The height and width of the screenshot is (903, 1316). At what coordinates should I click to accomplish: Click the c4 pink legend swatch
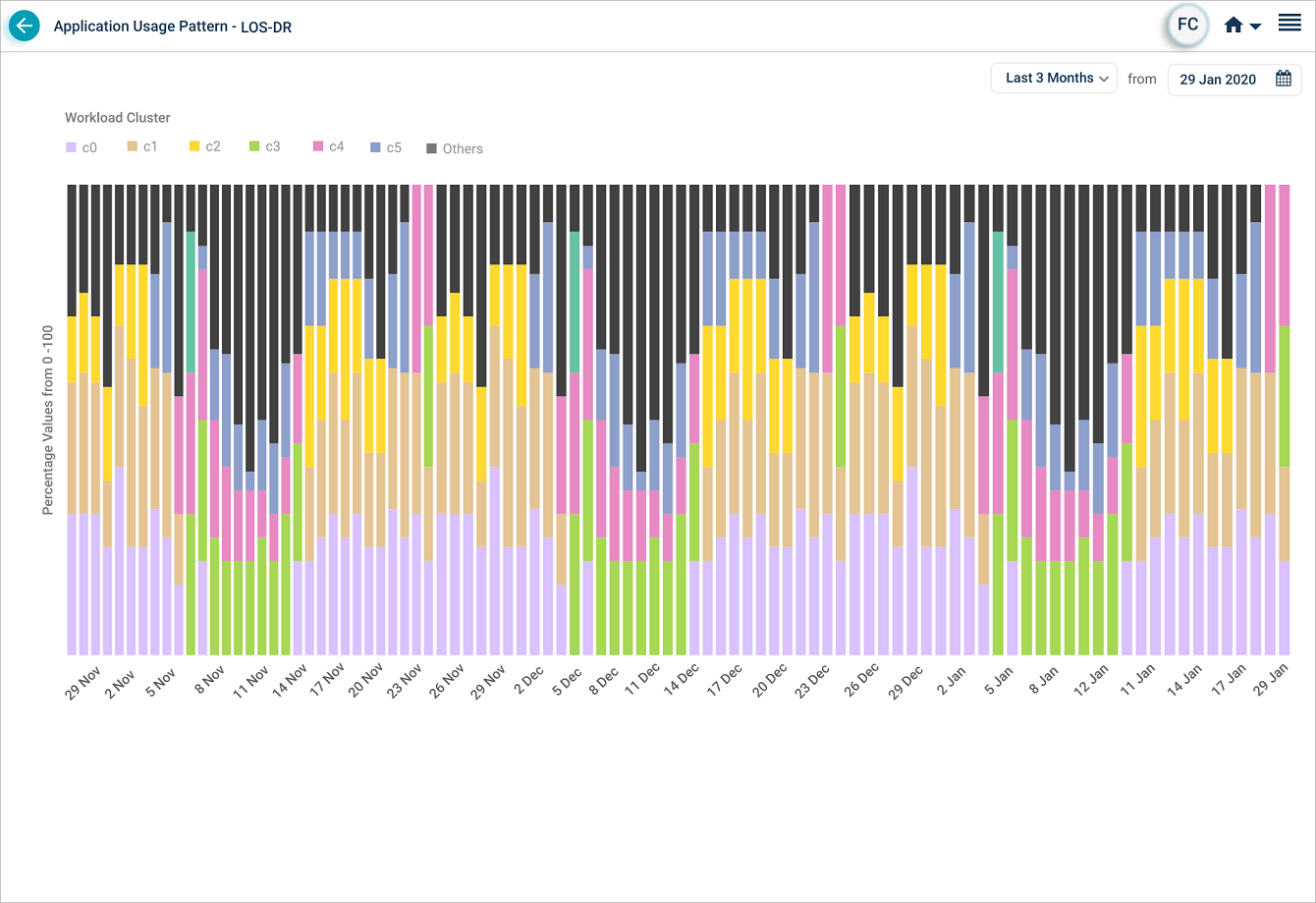[318, 146]
